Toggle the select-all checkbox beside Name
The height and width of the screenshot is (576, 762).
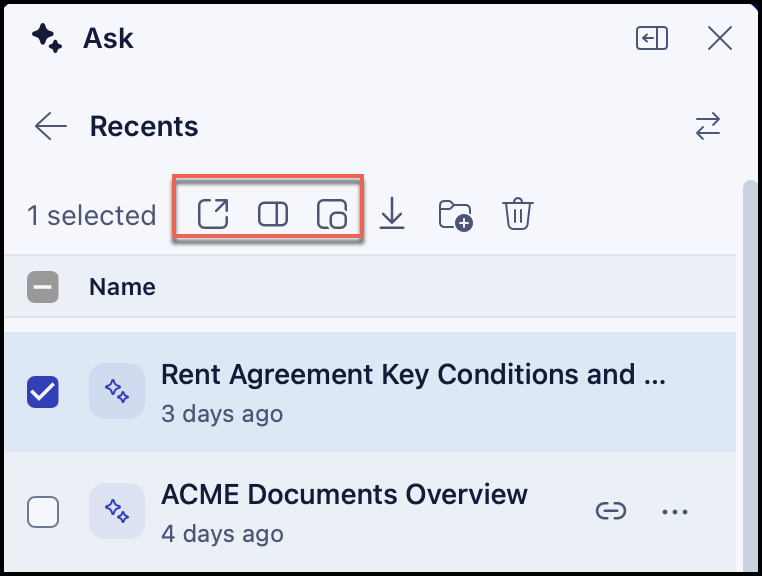tap(43, 287)
